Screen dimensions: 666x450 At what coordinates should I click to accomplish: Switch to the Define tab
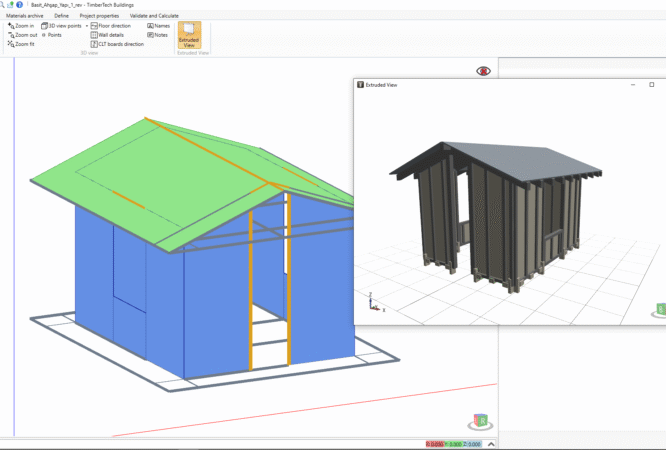61,16
